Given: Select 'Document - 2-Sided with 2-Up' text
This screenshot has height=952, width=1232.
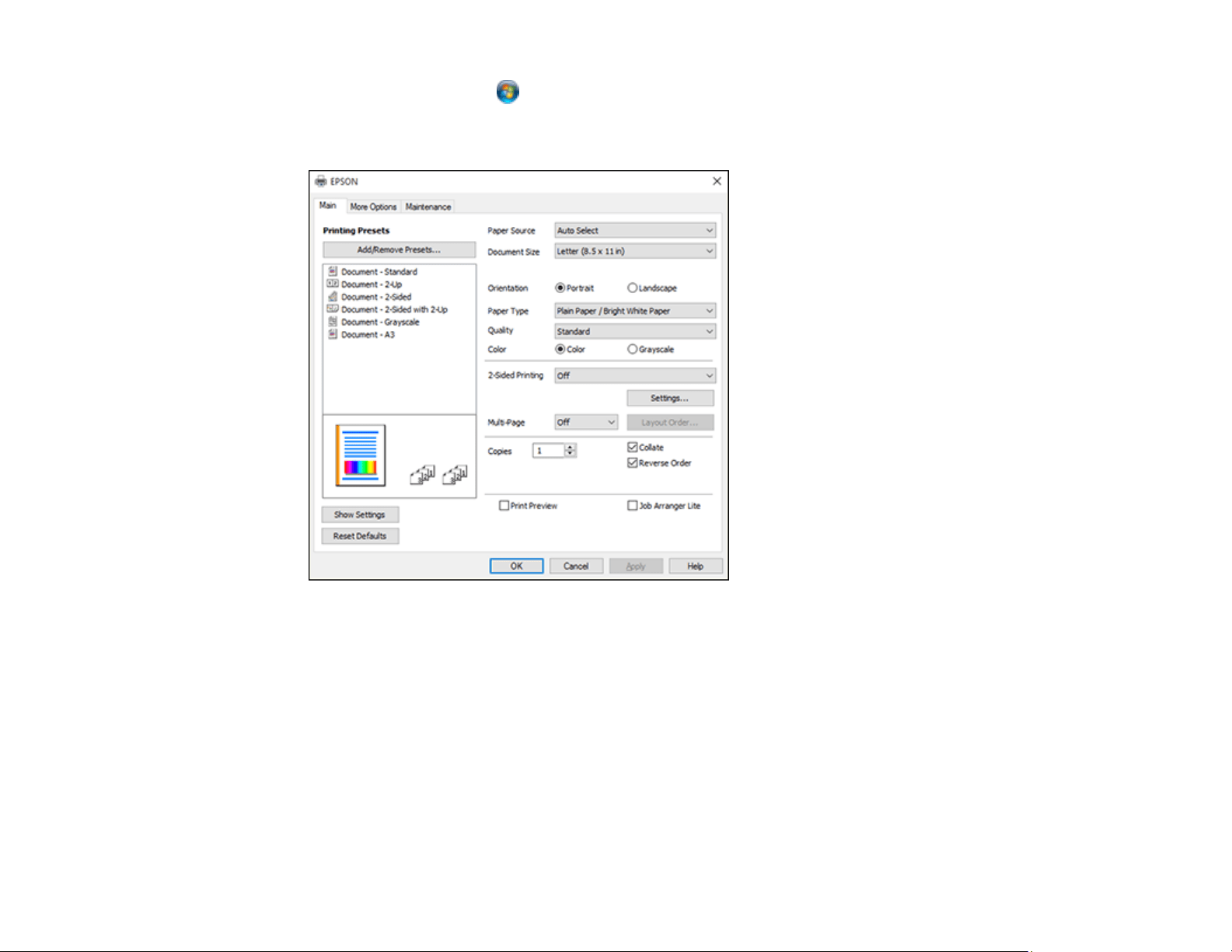Looking at the screenshot, I should point(394,309).
